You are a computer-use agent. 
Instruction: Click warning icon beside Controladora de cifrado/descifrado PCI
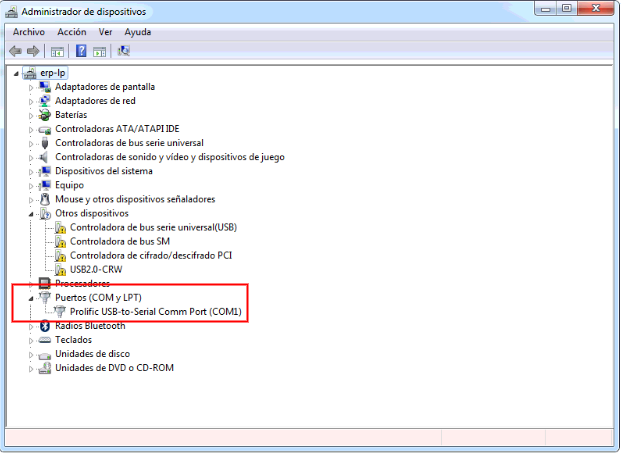point(60,256)
